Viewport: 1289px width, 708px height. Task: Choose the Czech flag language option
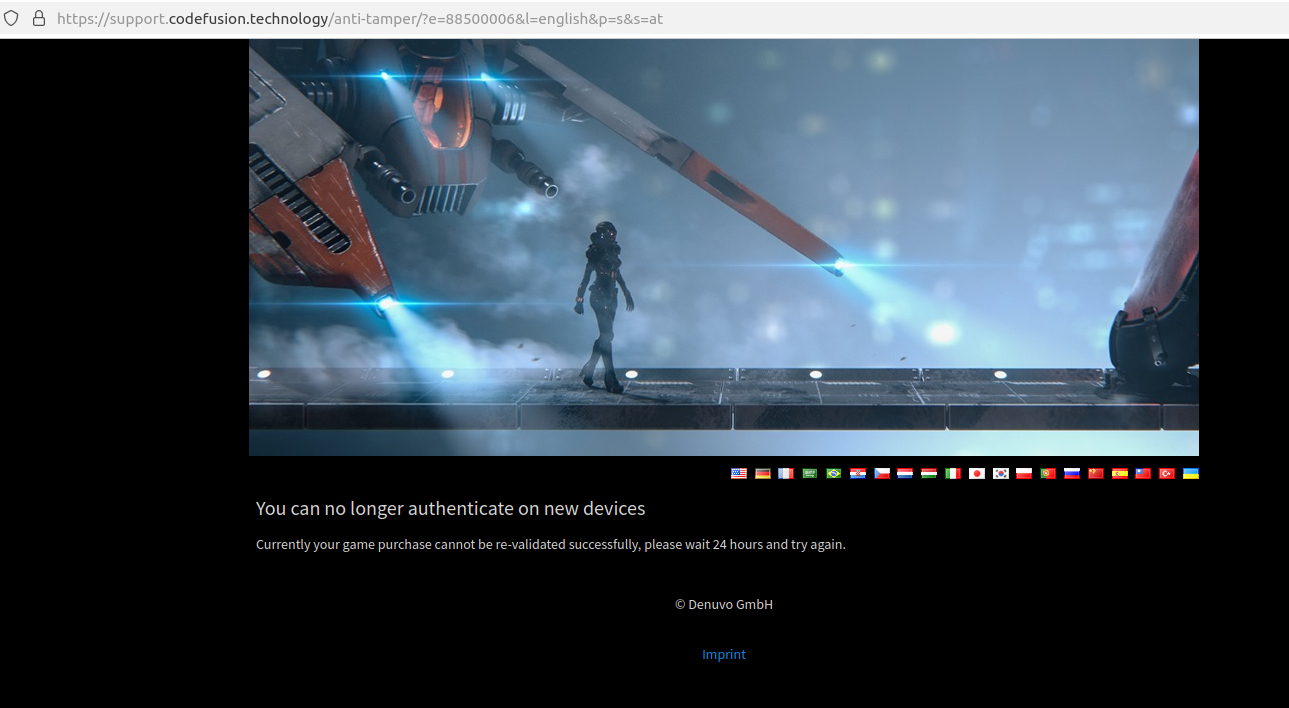click(882, 474)
